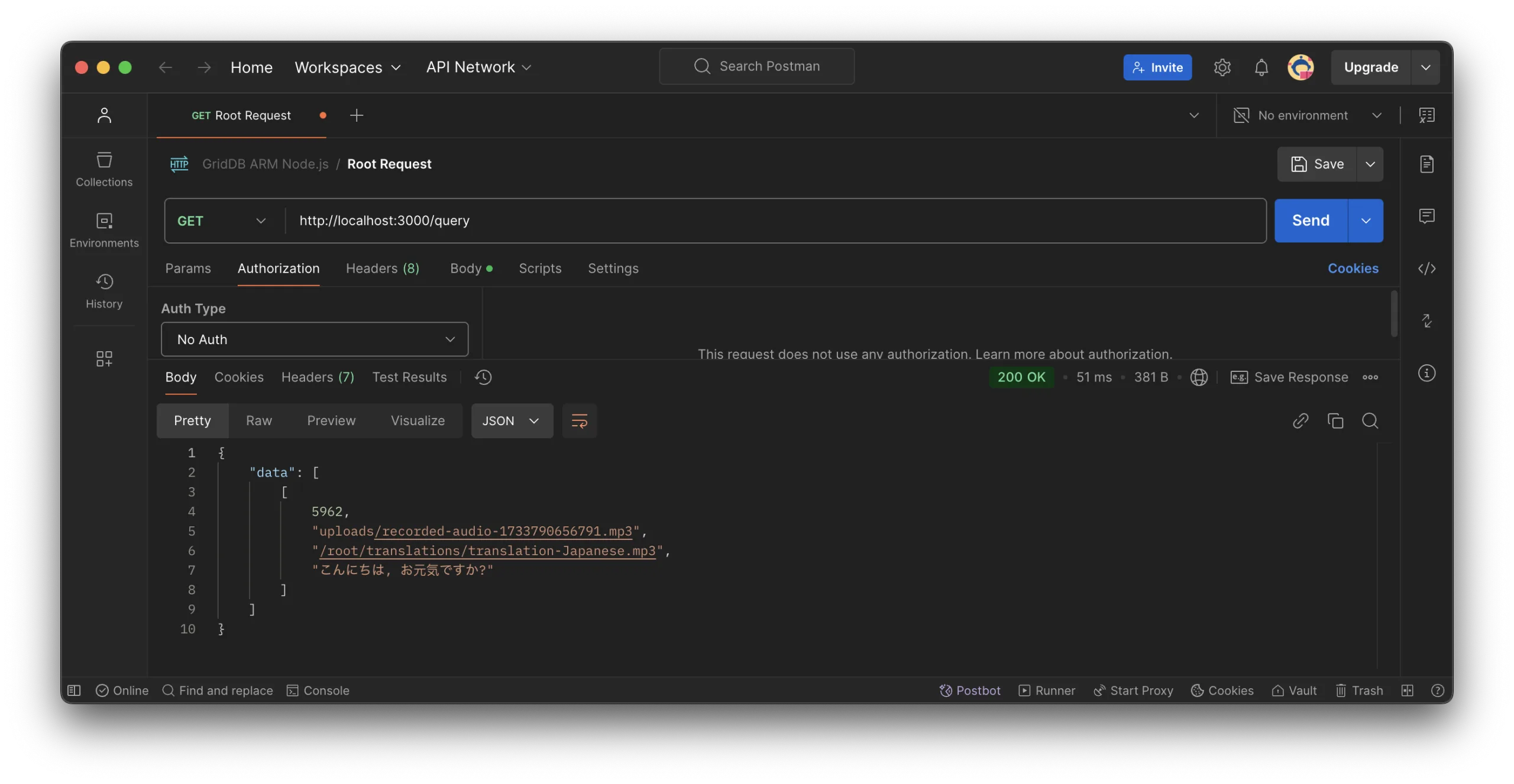Click into the request URL field
Screen dimensions: 1514x784
[769, 221]
